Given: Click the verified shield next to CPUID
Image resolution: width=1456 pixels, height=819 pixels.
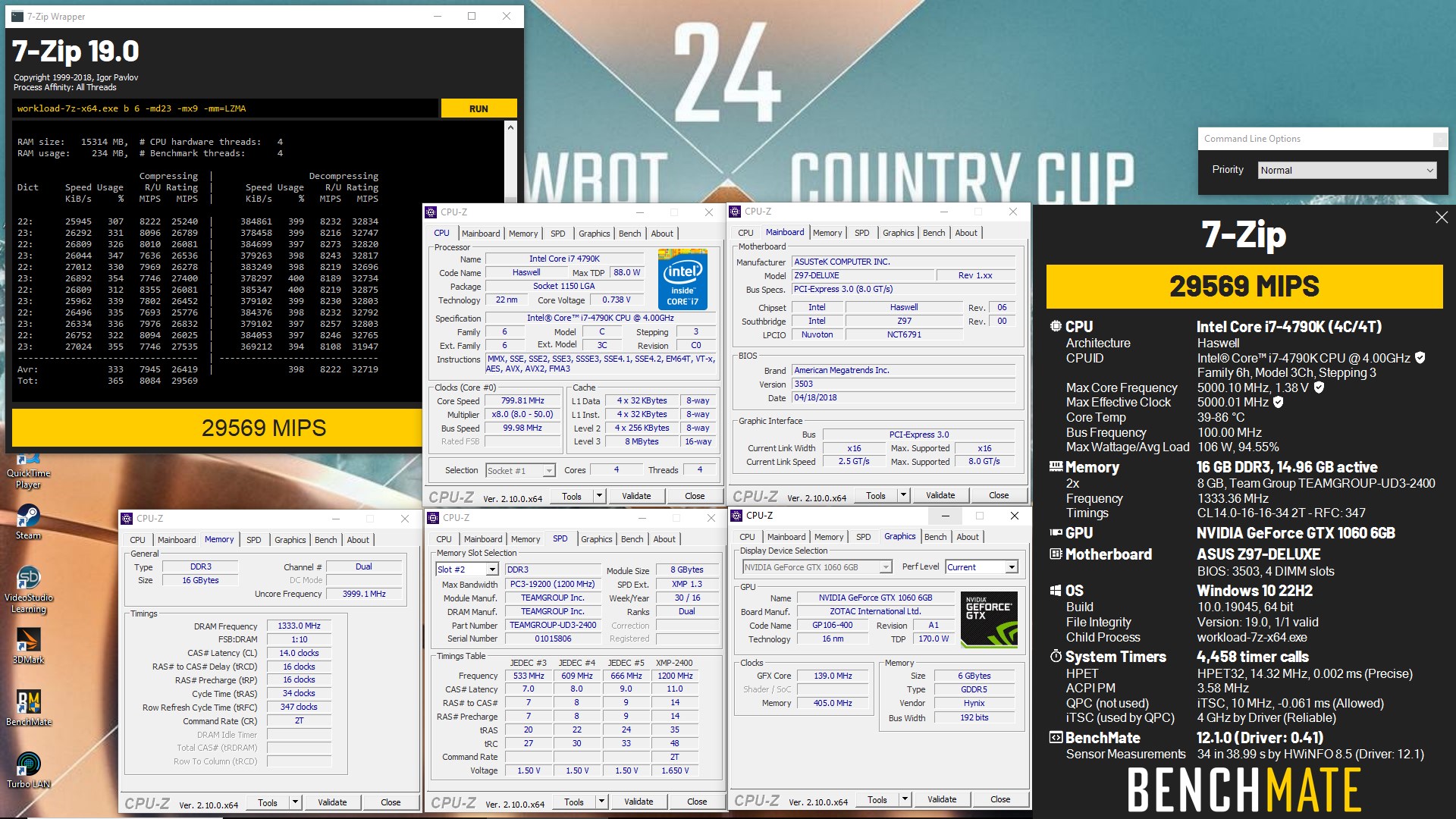Looking at the screenshot, I should click(x=1420, y=358).
